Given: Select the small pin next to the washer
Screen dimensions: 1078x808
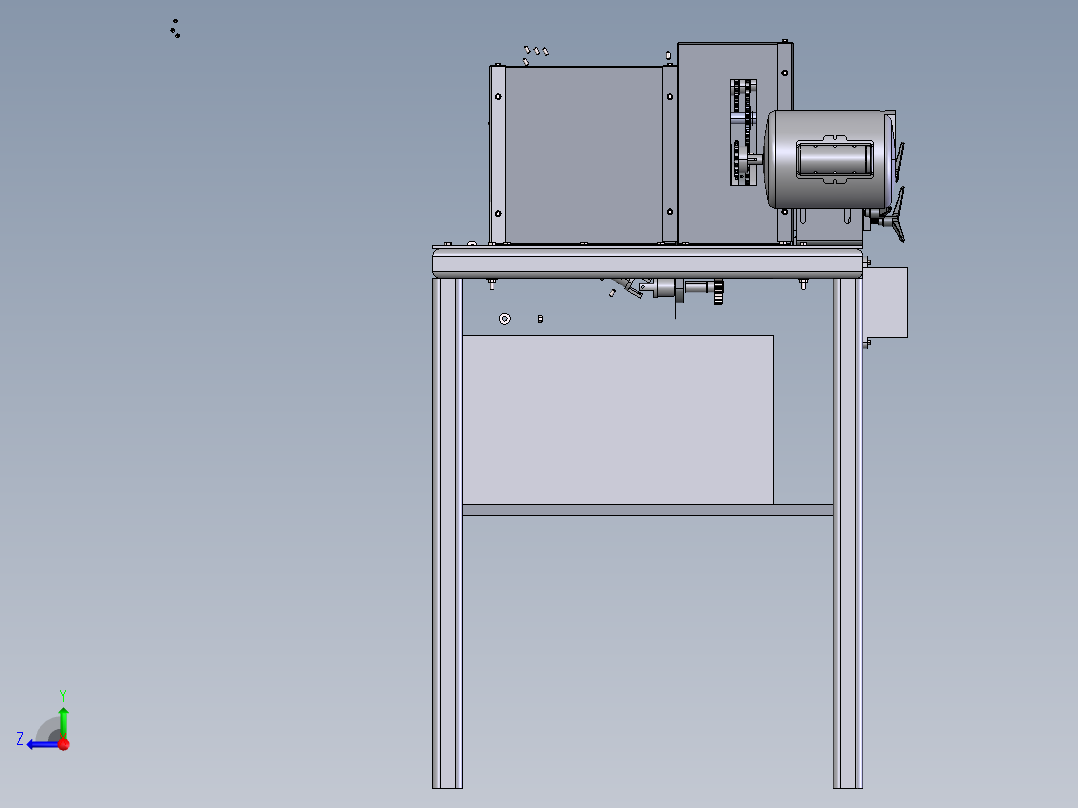Looking at the screenshot, I should (540, 319).
